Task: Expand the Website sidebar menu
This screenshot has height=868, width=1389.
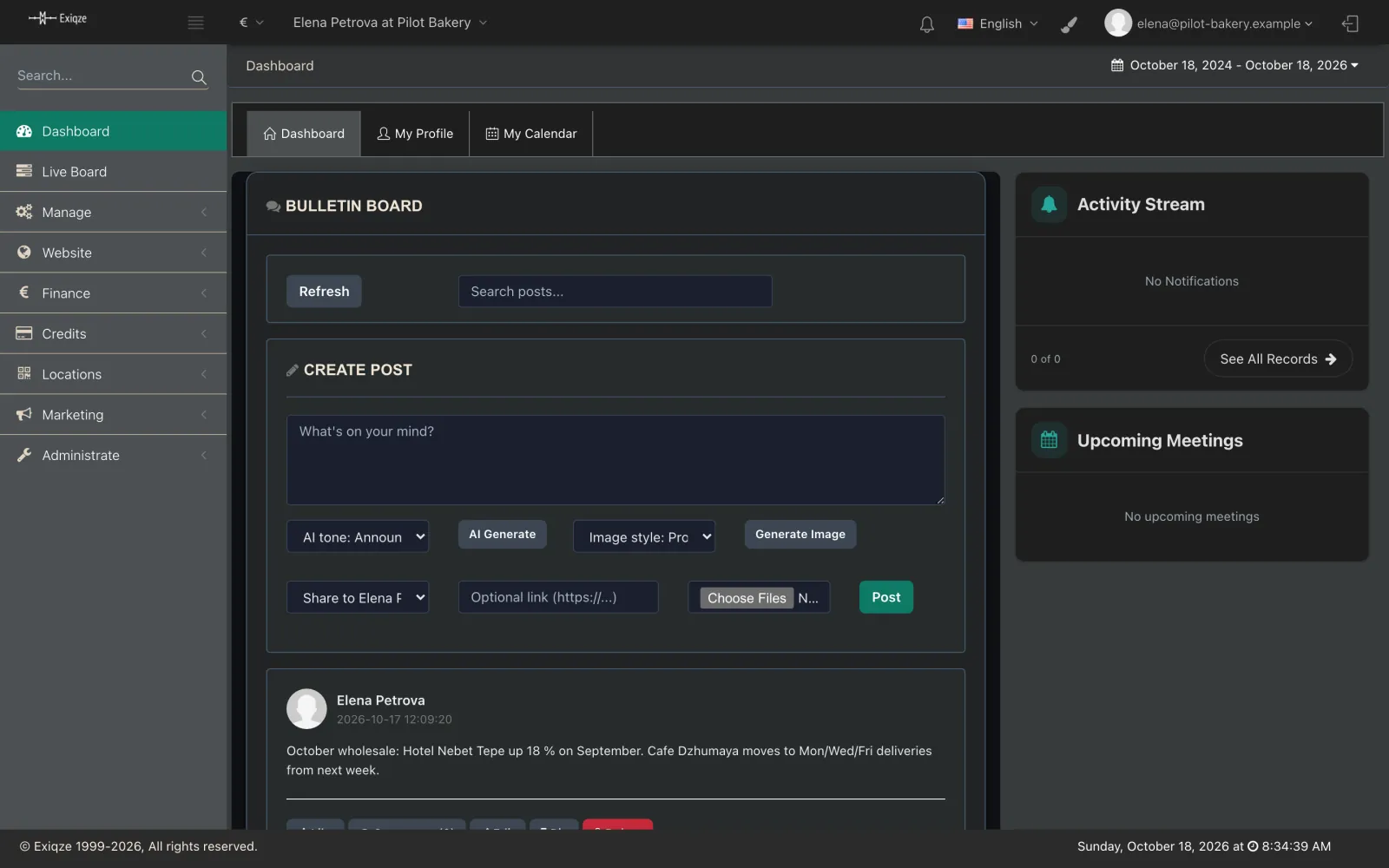Action: pos(113,253)
